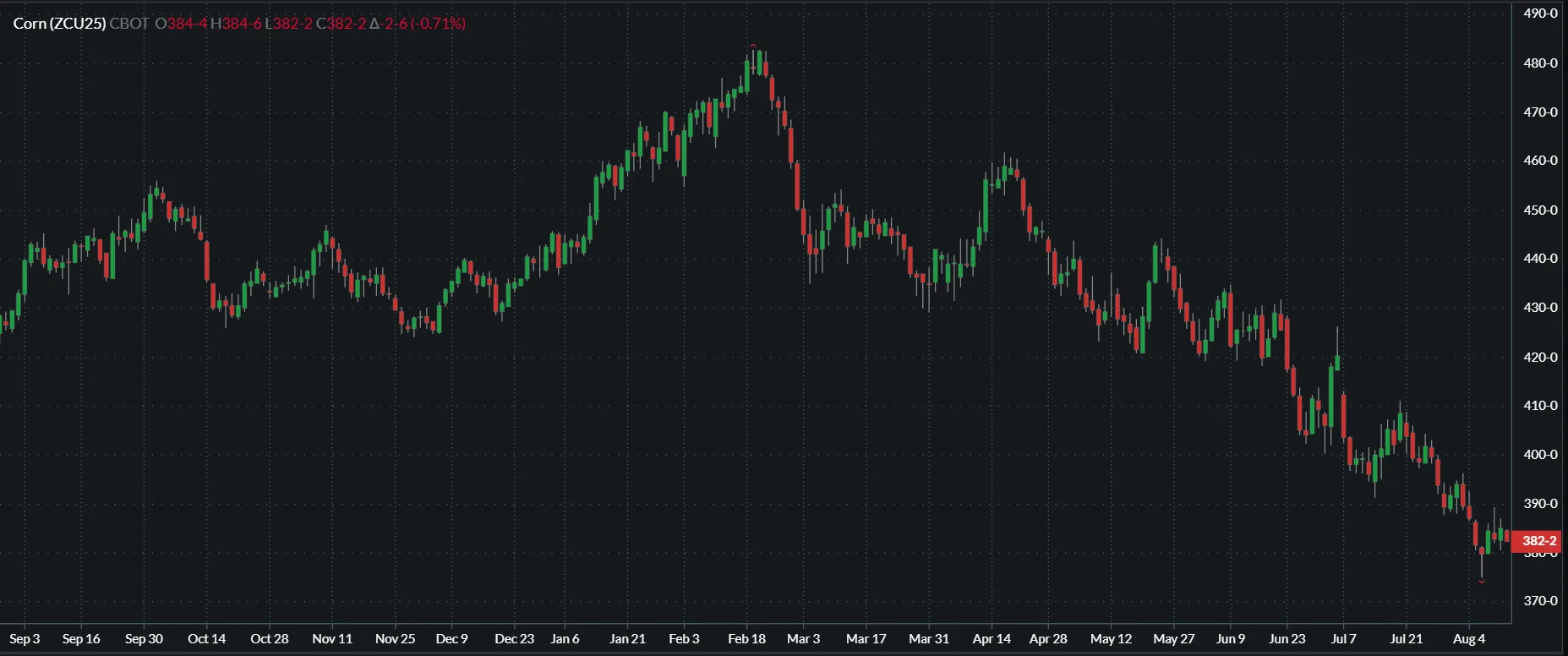1568x656 pixels.
Task: Click the red high marker above the February peak
Action: [x=753, y=46]
